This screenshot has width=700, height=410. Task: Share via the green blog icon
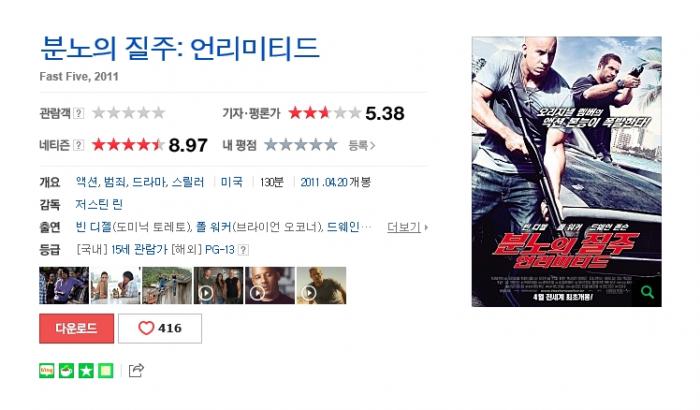47,370
